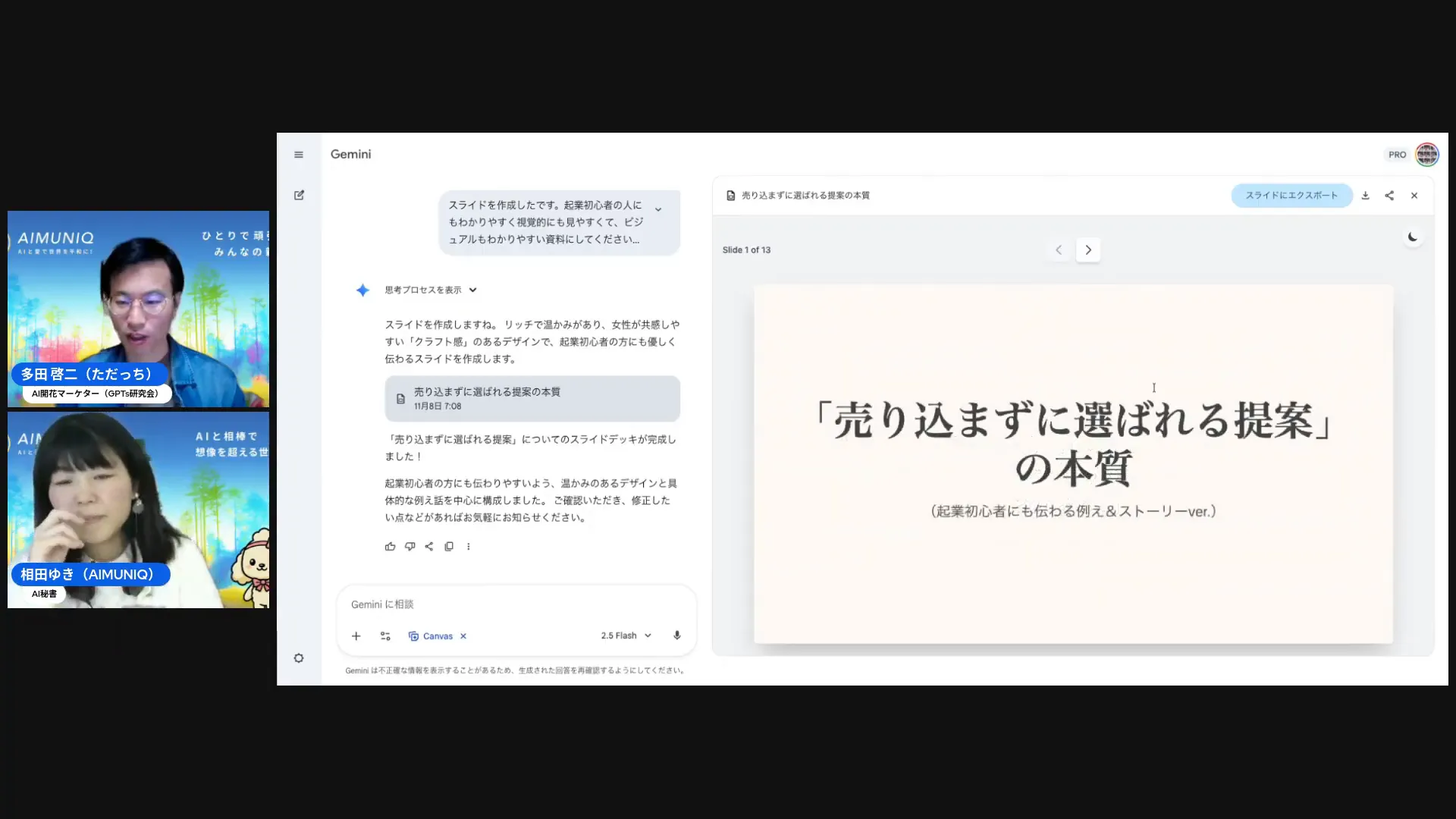The image size is (1456, 819).
Task: Go to the next slide with the arrow
Action: [1088, 249]
